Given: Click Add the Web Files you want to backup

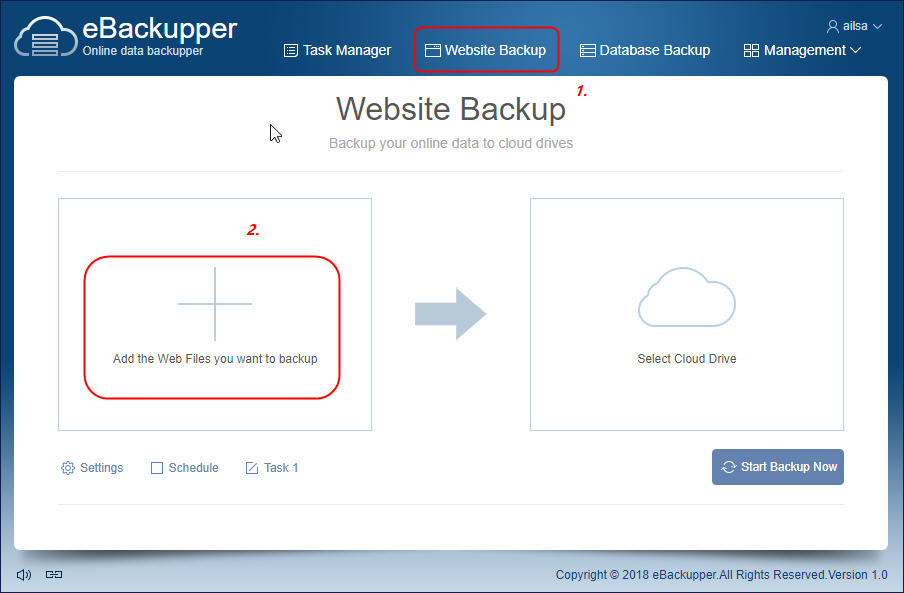Looking at the screenshot, I should [215, 358].
